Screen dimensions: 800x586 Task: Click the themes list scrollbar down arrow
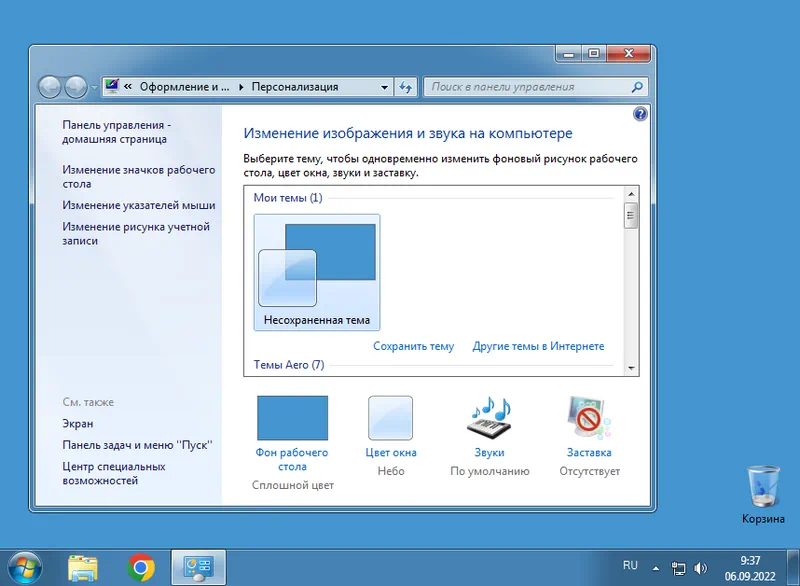631,368
